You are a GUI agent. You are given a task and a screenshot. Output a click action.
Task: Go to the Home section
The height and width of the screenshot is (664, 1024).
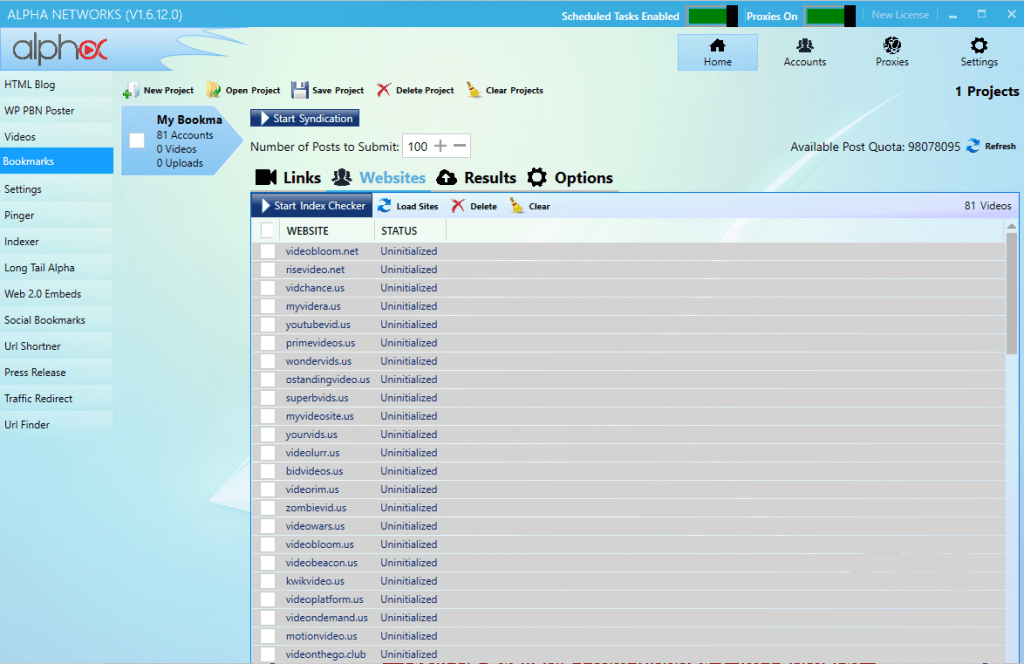[x=717, y=52]
